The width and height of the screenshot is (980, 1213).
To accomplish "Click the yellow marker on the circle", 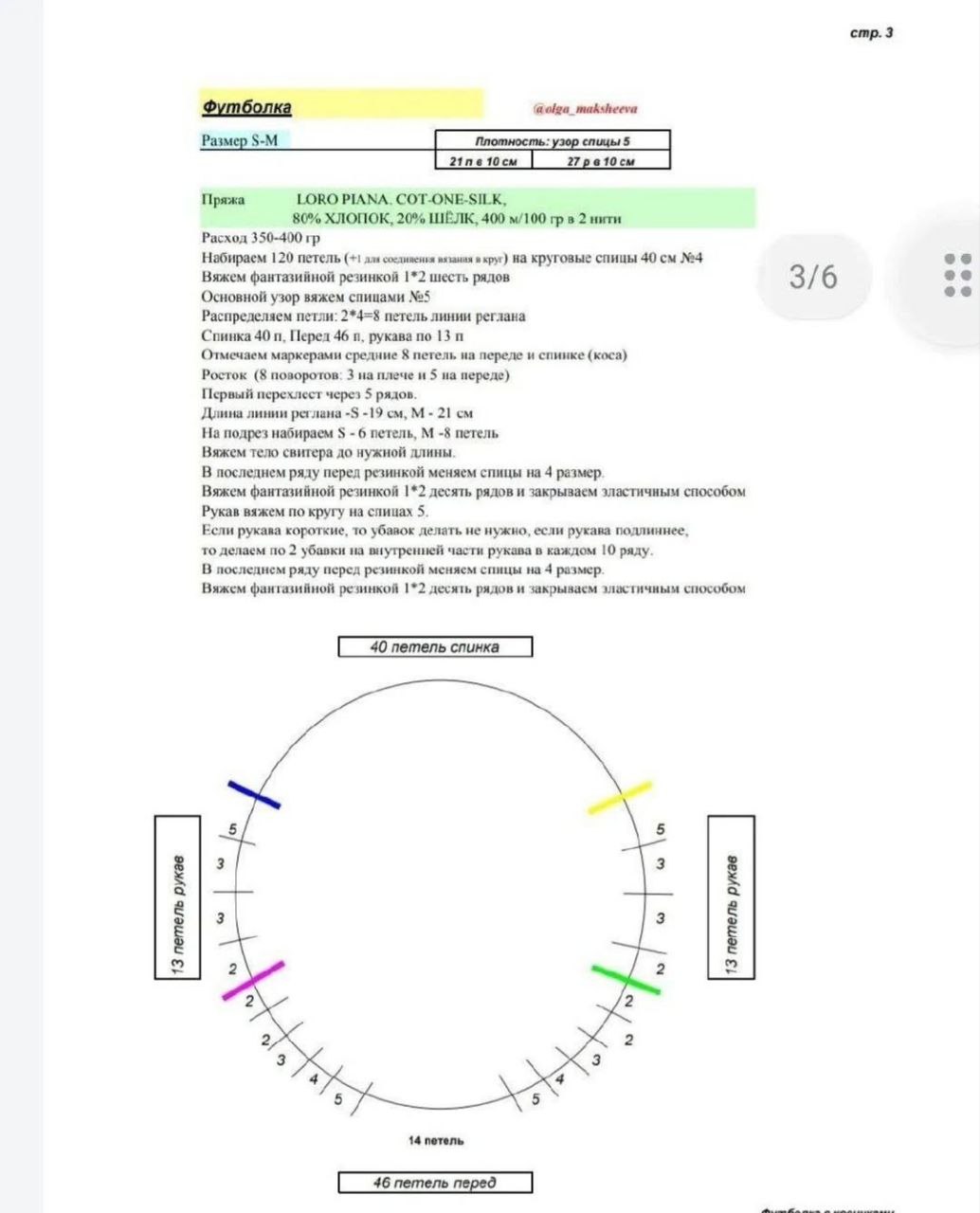I will pos(620,797).
